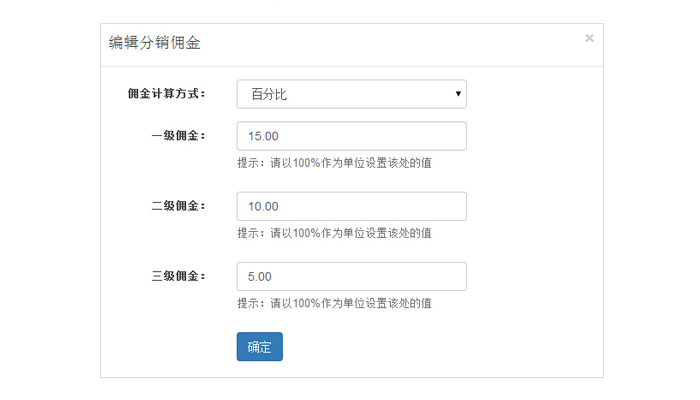700x400 pixels.
Task: Click the 二级佣金 label
Action: 178,206
